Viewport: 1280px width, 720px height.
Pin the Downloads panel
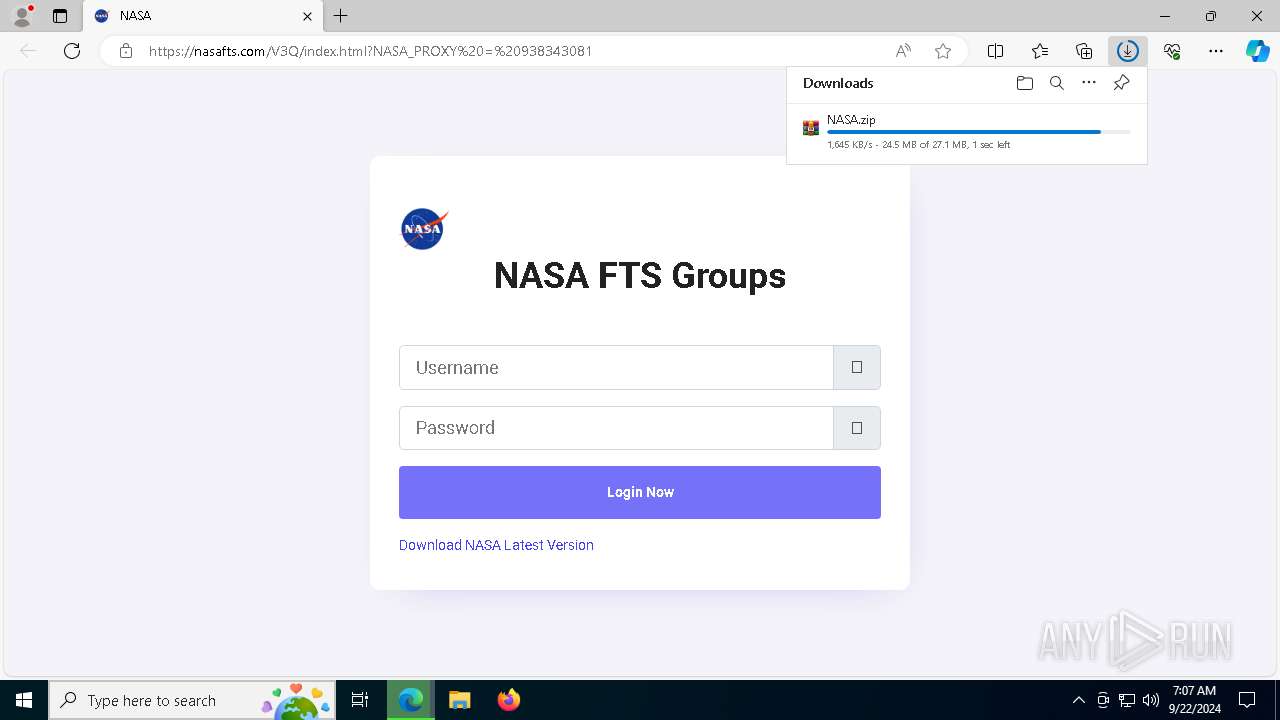coord(1121,83)
